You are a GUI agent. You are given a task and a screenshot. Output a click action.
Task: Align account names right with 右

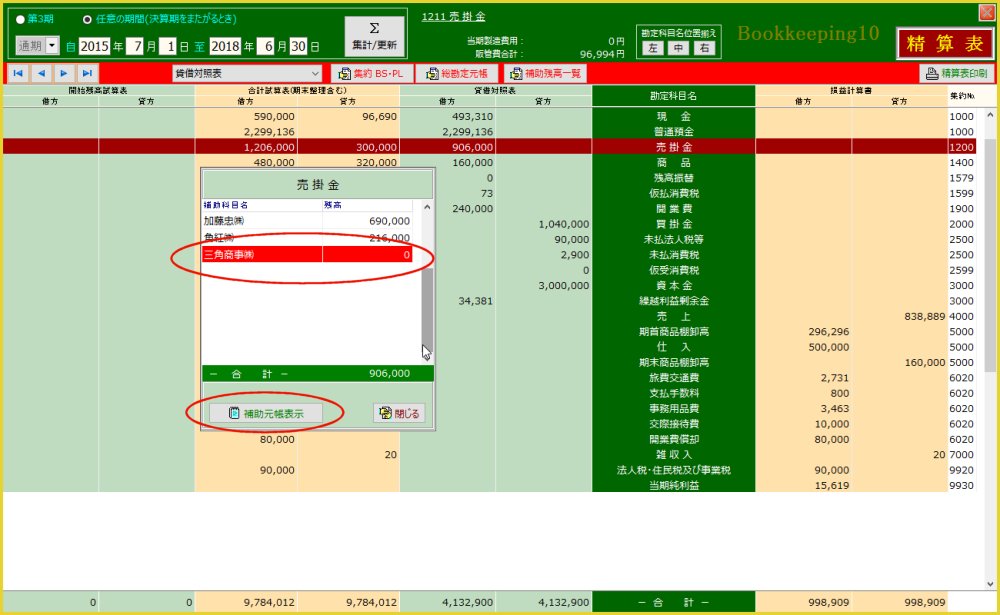(705, 47)
